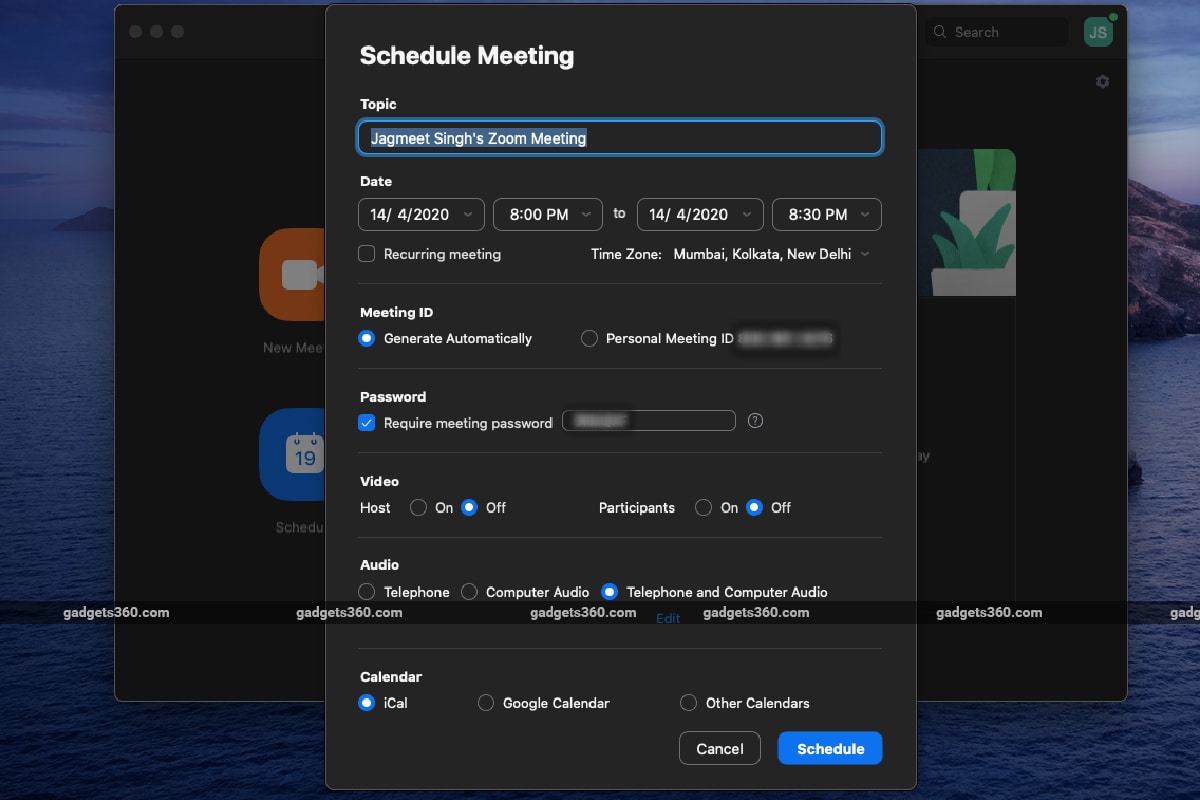Click the Edit link under Audio
1200x800 pixels.
(x=668, y=618)
